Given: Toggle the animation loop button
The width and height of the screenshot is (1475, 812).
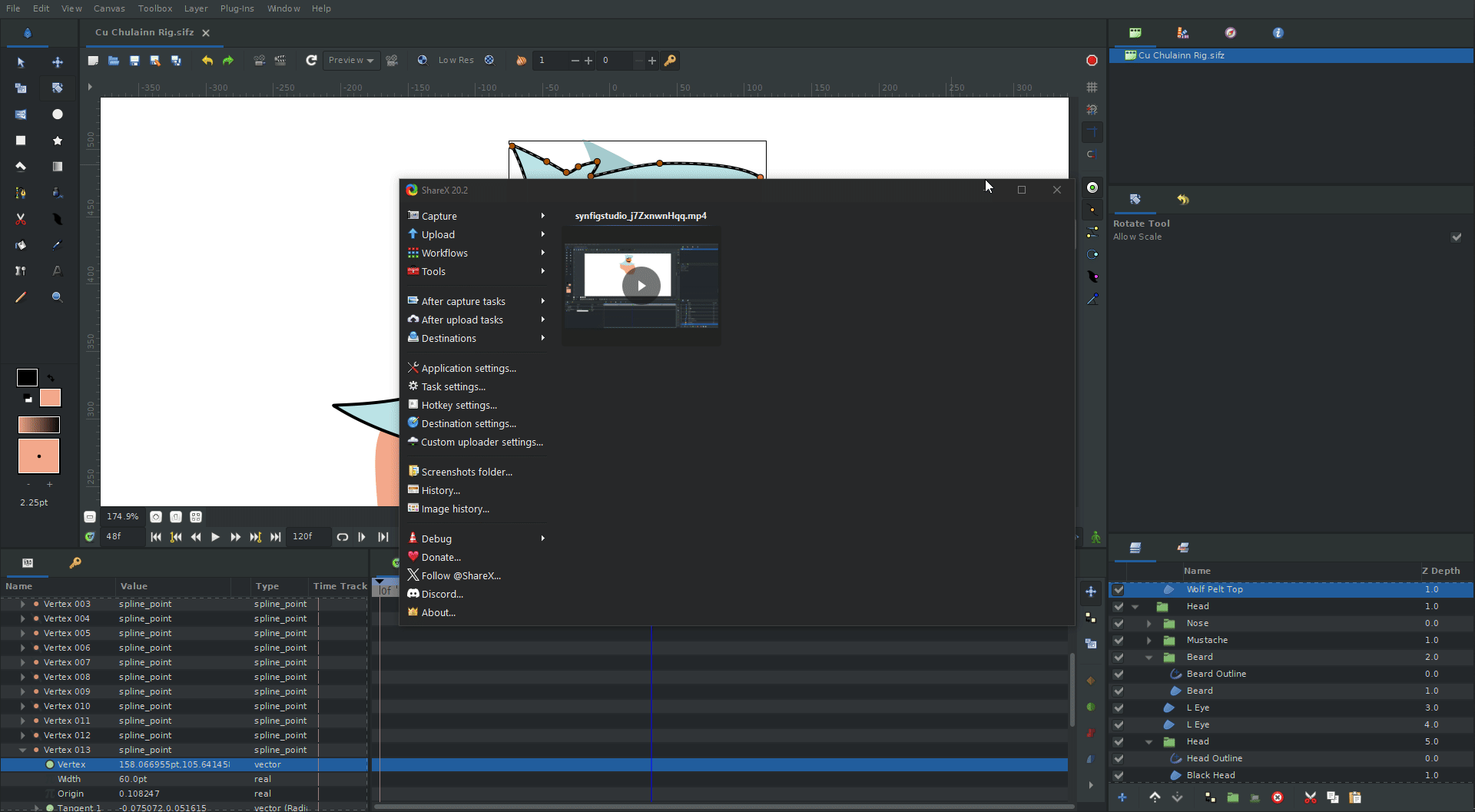Looking at the screenshot, I should click(x=343, y=537).
